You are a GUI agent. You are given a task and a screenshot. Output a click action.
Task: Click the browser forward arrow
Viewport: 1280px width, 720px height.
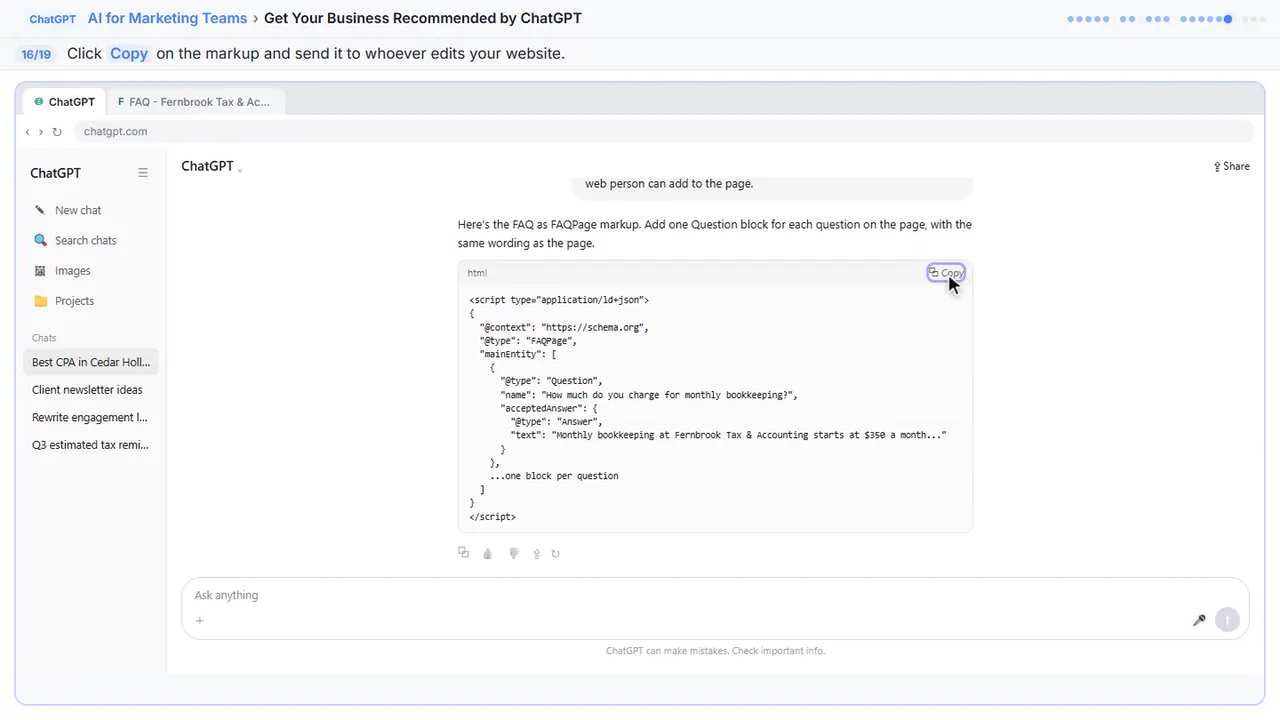pyautogui.click(x=41, y=132)
